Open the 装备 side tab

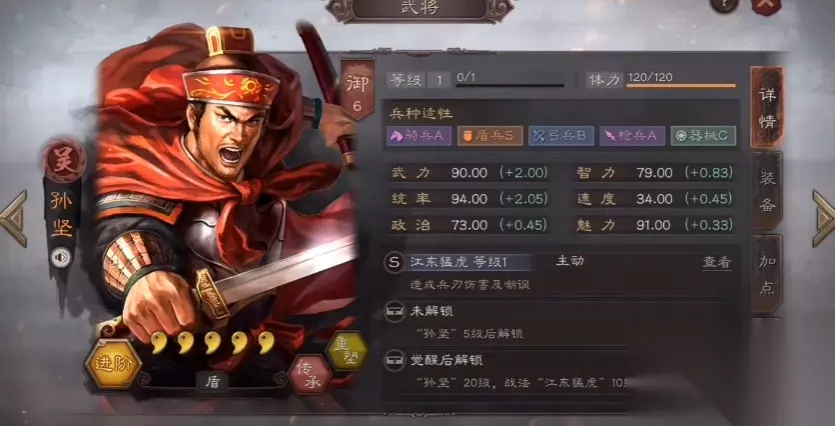tap(767, 191)
